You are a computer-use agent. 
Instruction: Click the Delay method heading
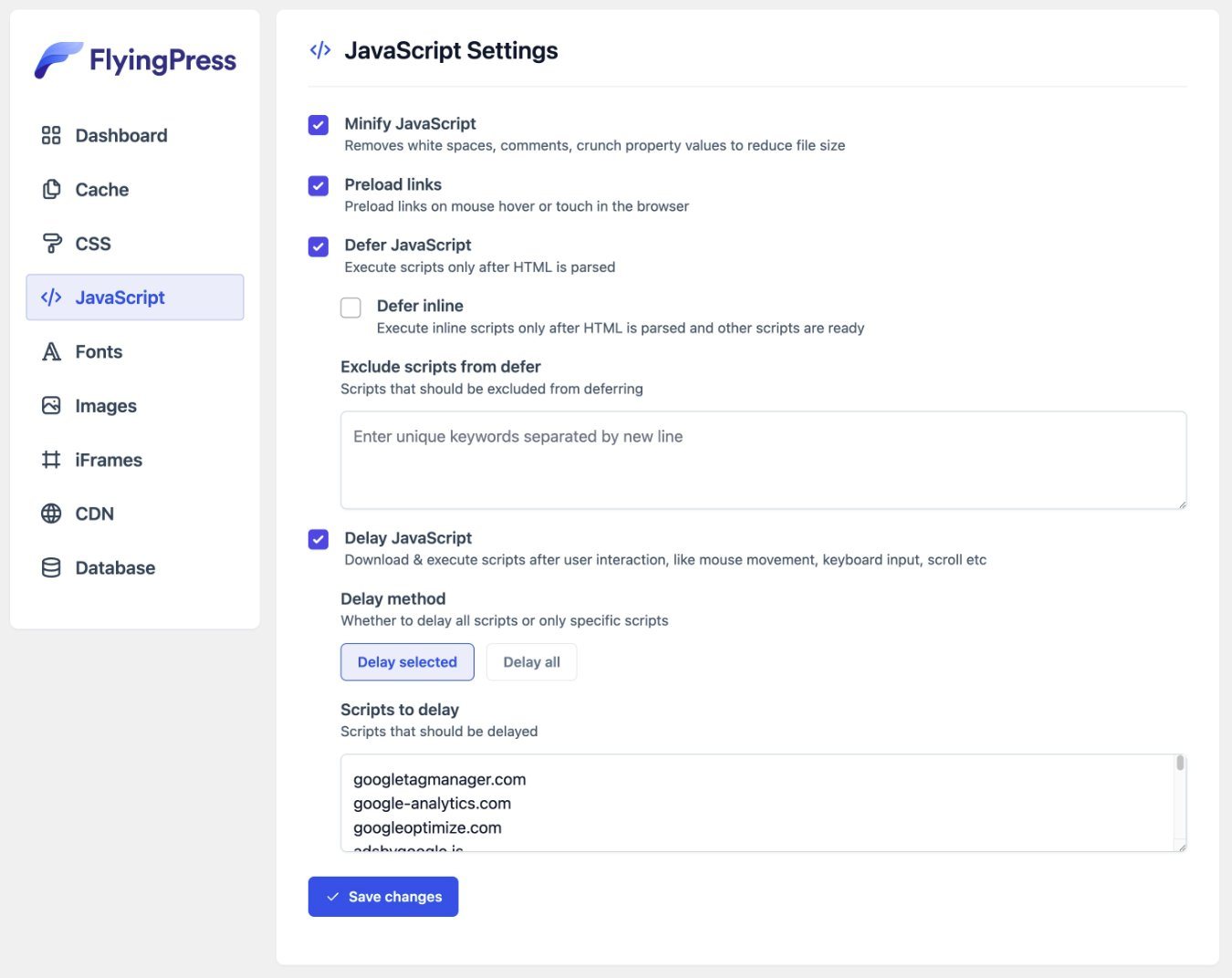point(393,598)
